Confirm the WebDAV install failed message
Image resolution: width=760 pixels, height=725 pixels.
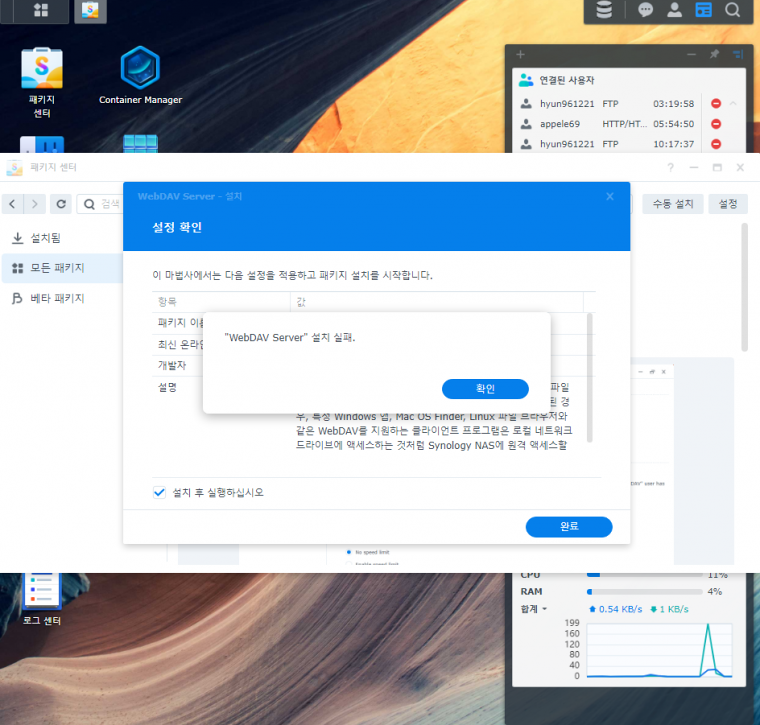click(485, 389)
